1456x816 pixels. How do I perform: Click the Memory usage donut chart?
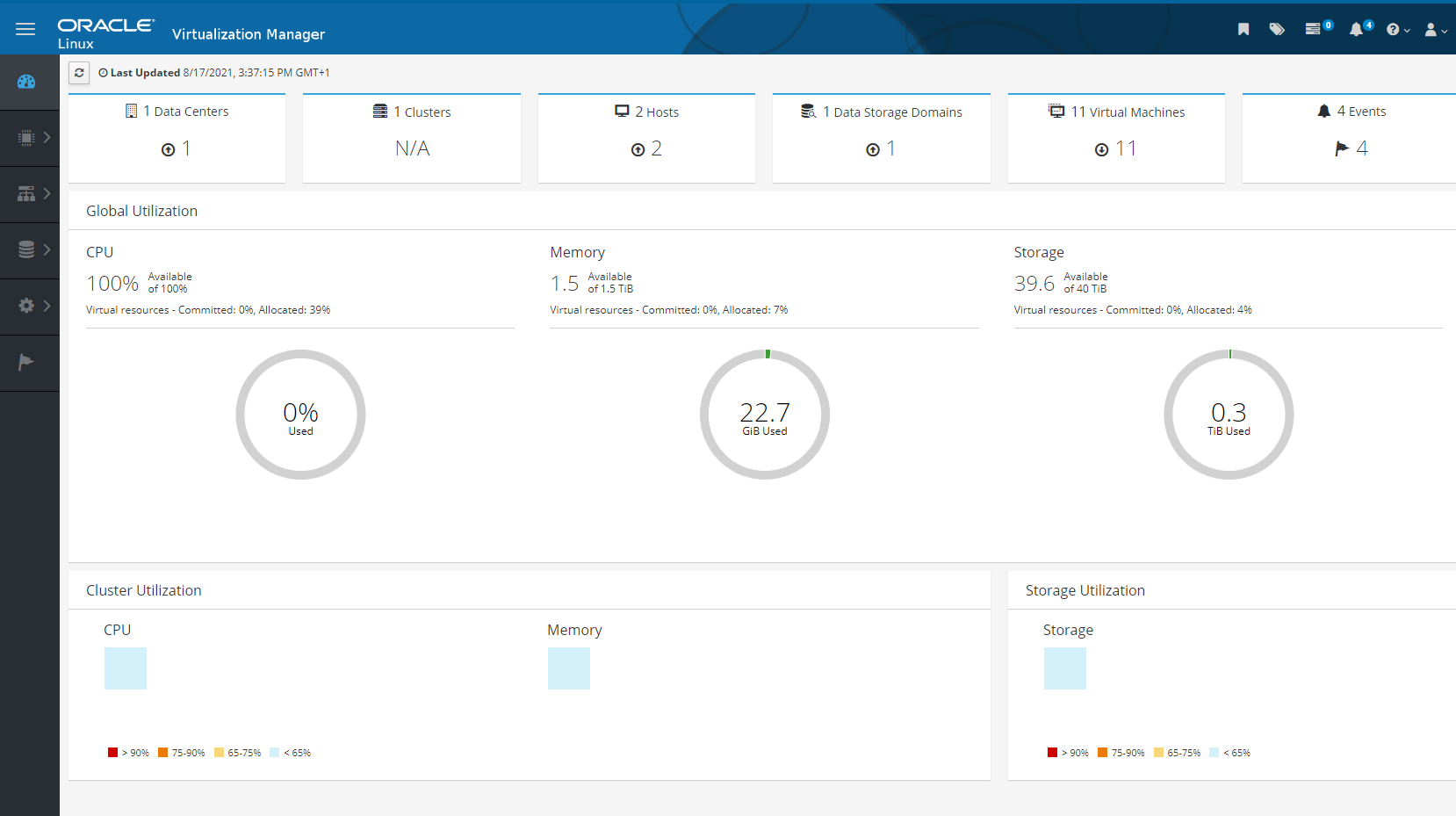click(765, 415)
